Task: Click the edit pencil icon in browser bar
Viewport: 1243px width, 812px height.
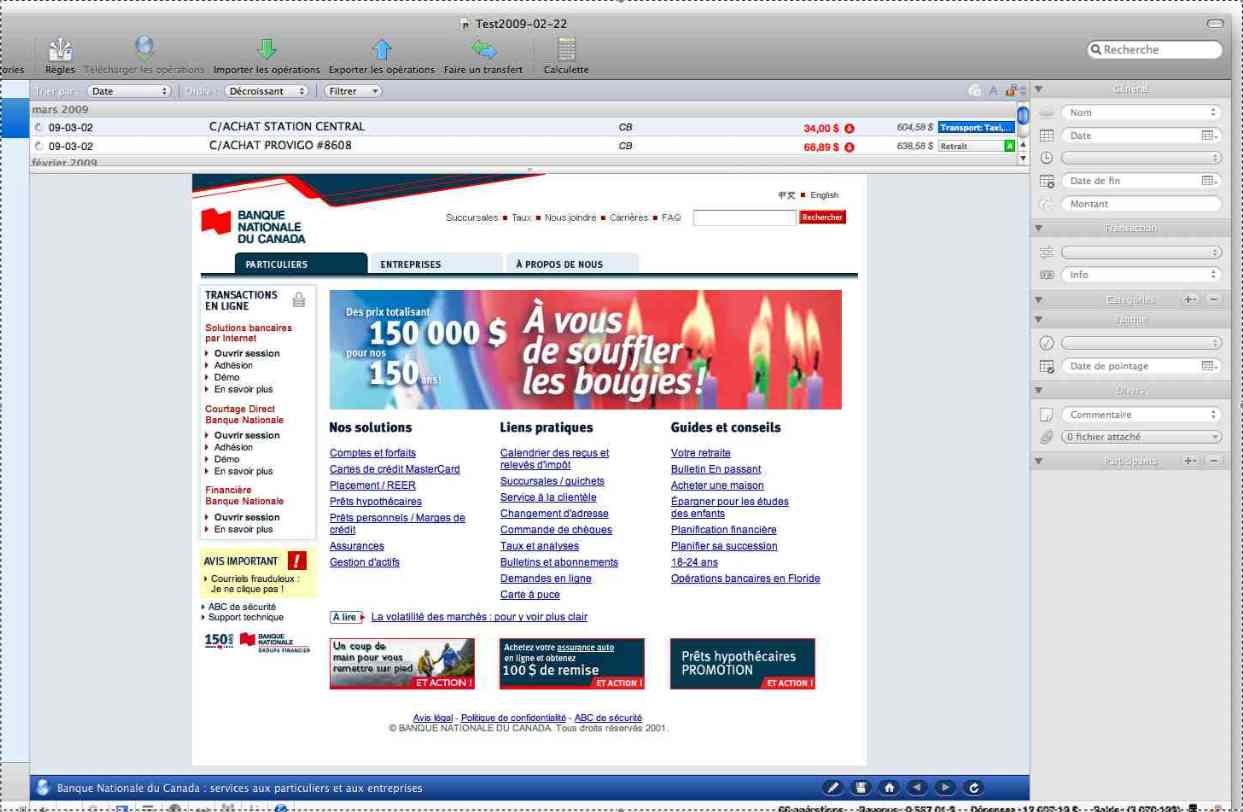Action: point(832,788)
